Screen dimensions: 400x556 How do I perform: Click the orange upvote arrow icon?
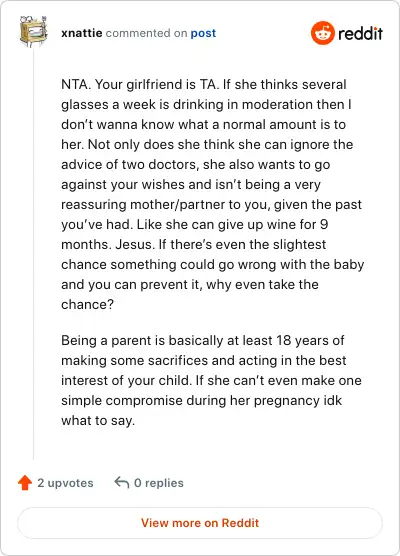pos(25,483)
